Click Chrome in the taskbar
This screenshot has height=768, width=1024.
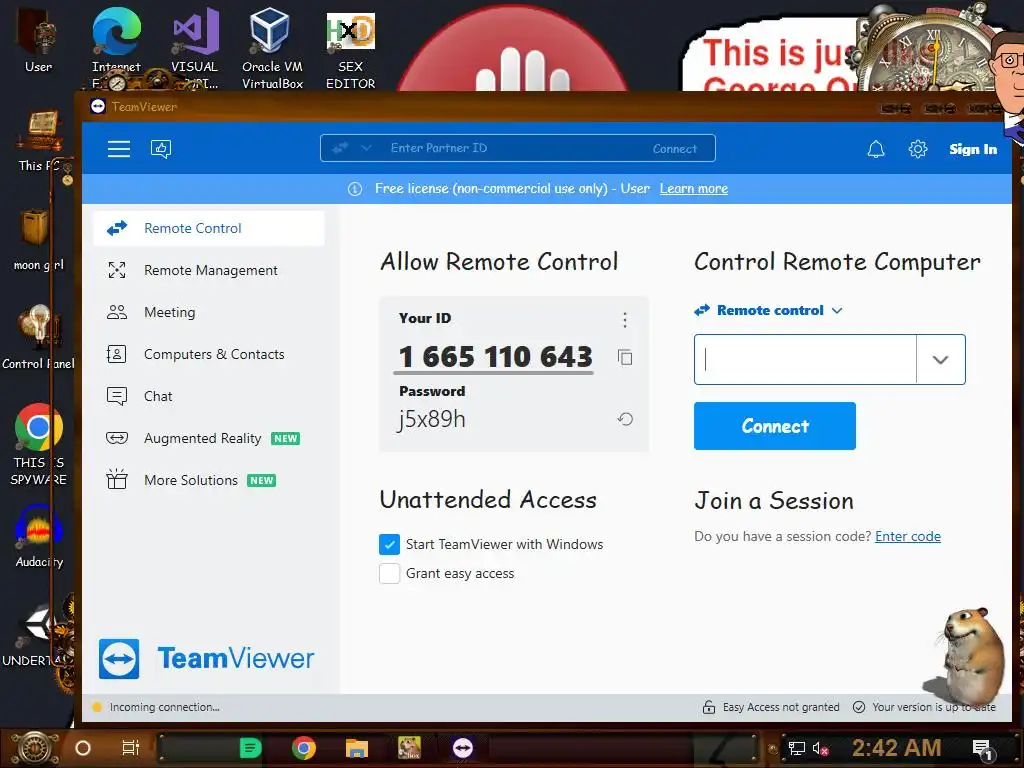point(304,748)
